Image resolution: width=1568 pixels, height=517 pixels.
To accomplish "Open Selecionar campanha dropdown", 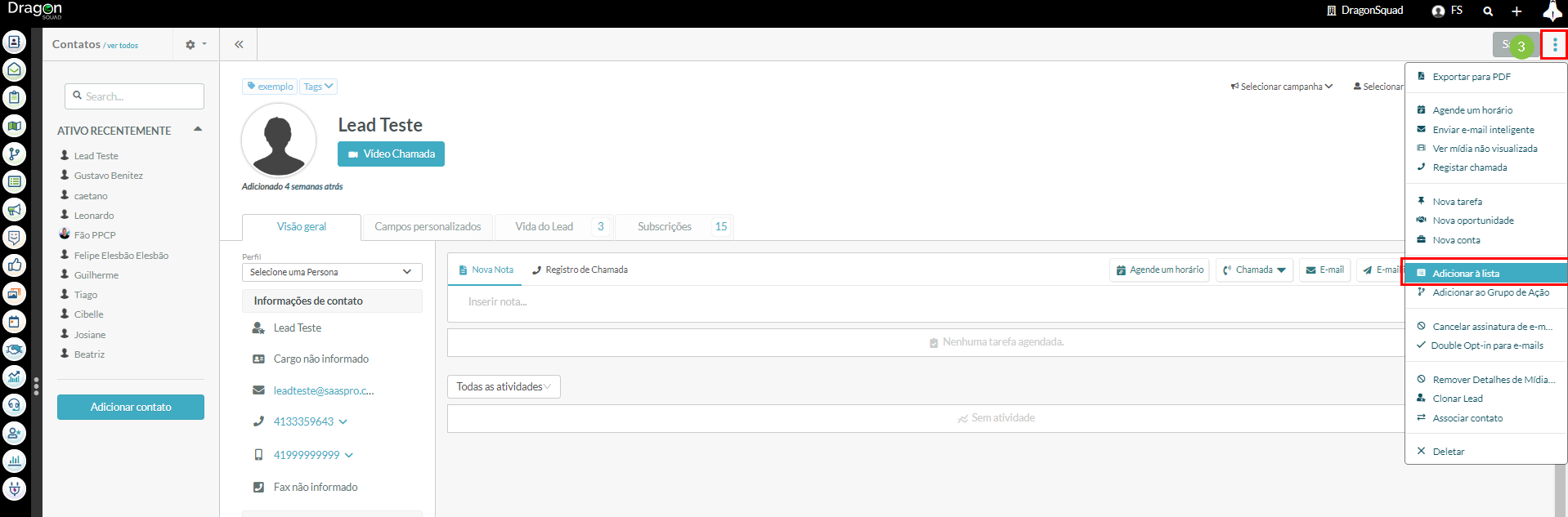I will [1281, 87].
